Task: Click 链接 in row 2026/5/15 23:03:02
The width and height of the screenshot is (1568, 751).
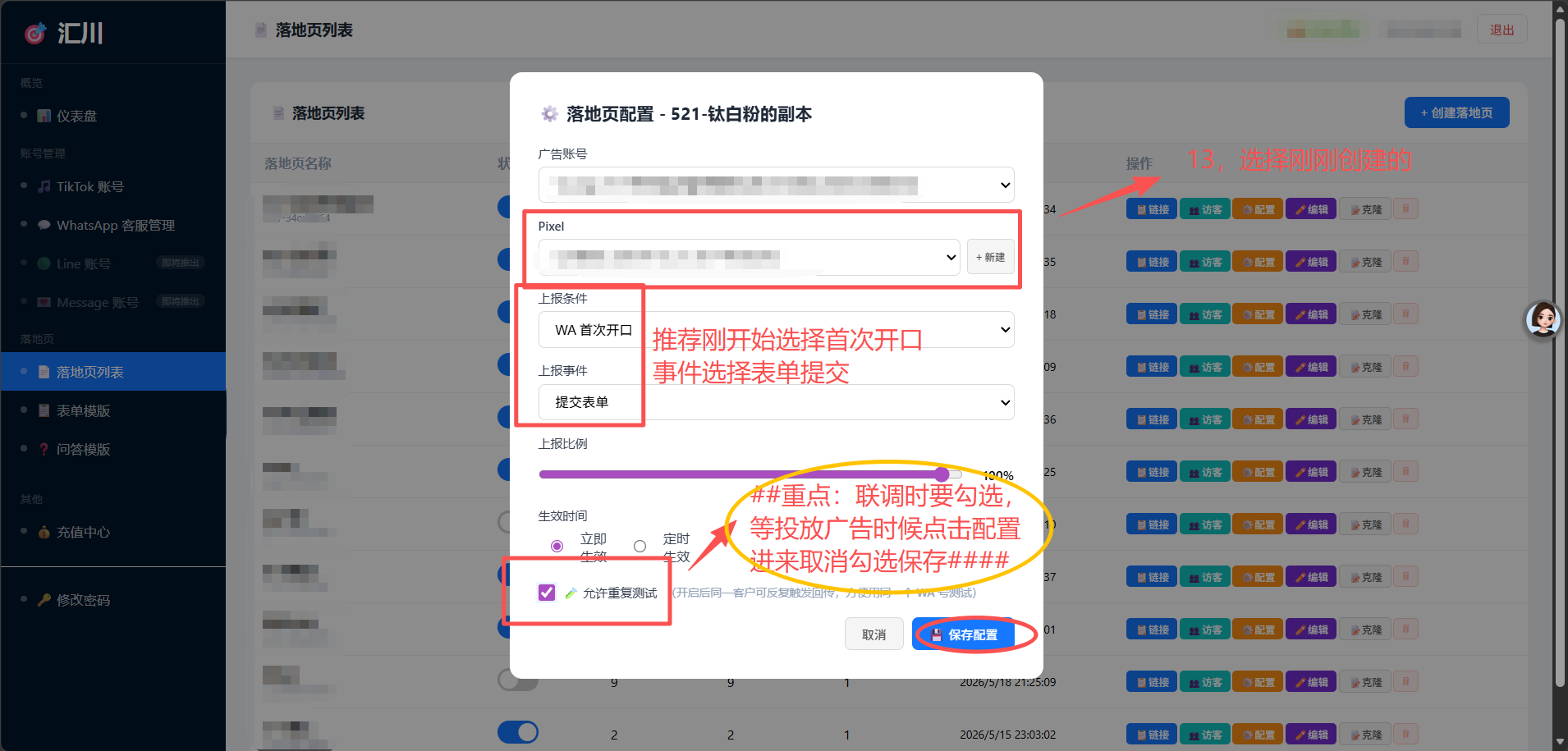Action: coord(1152,735)
